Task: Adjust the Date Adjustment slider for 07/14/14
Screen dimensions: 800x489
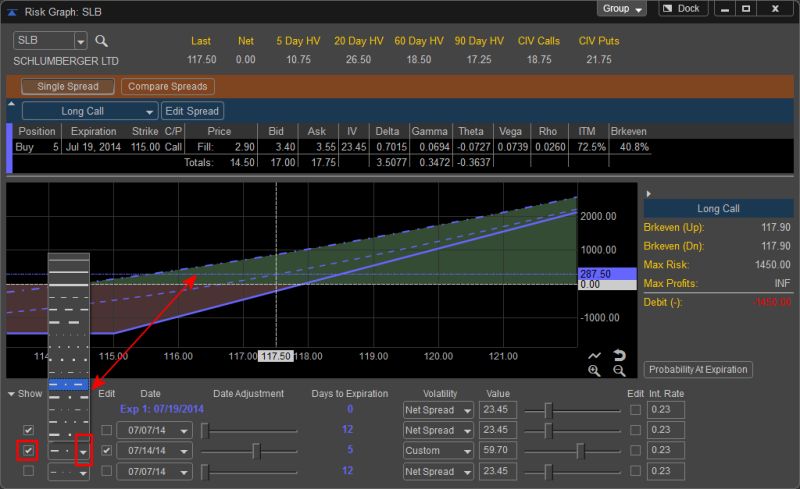Action: [256, 451]
